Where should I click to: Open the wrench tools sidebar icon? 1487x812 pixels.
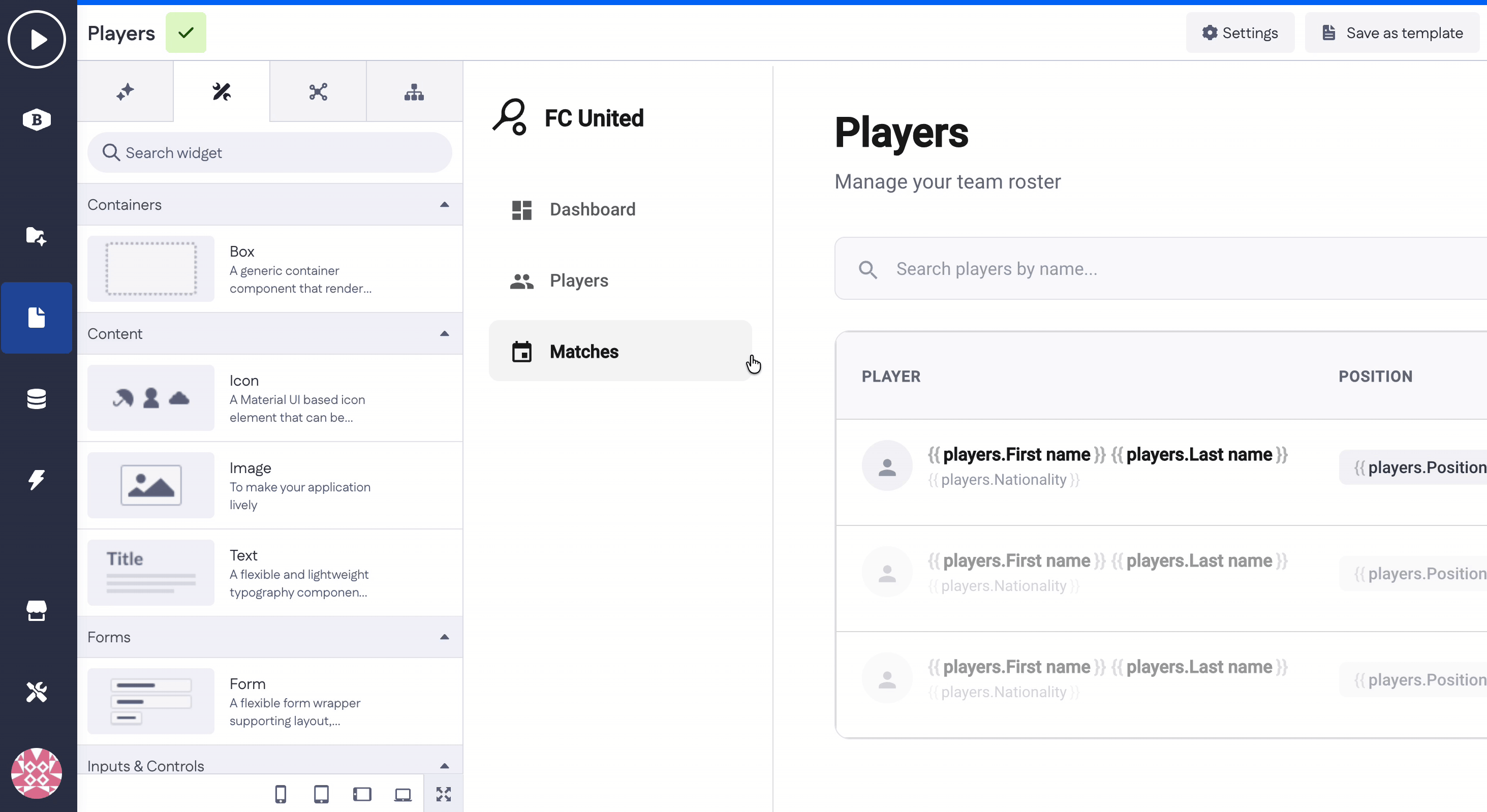pyautogui.click(x=37, y=692)
